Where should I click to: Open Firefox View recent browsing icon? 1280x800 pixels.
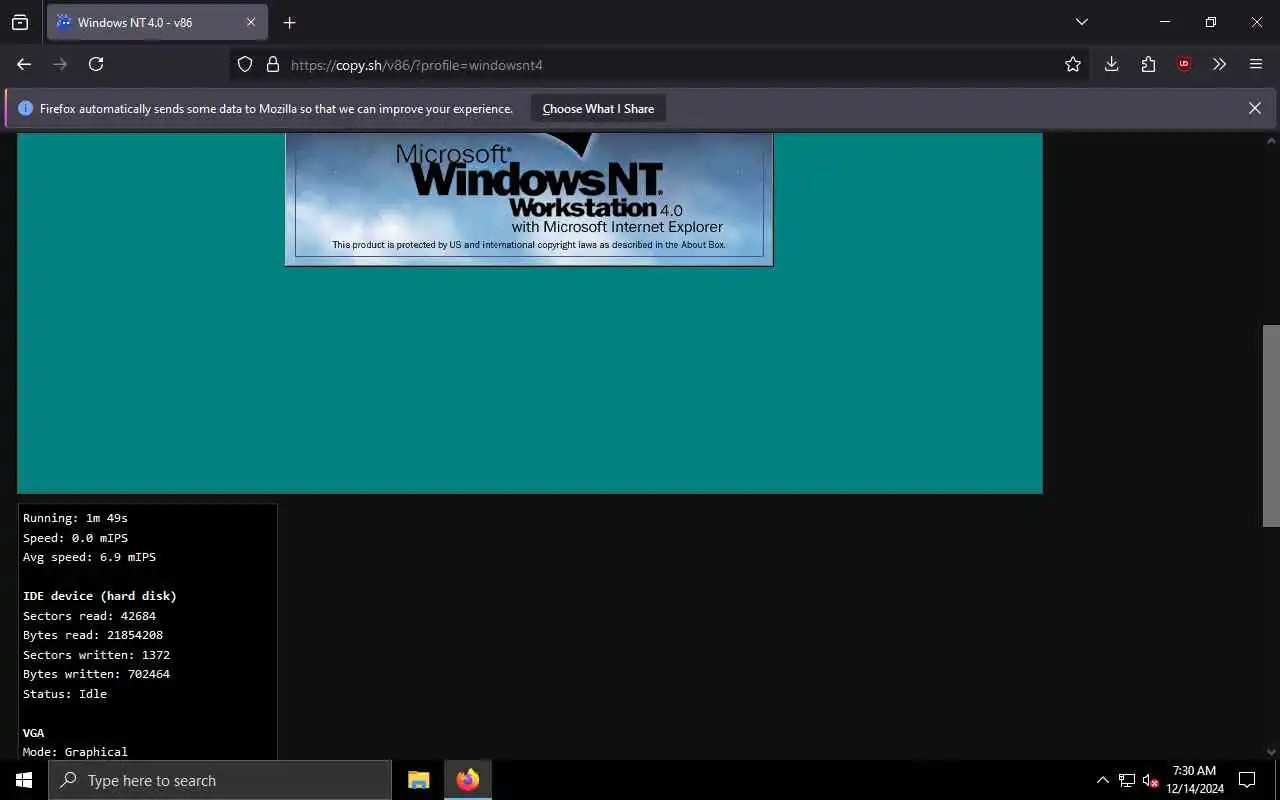[x=20, y=22]
